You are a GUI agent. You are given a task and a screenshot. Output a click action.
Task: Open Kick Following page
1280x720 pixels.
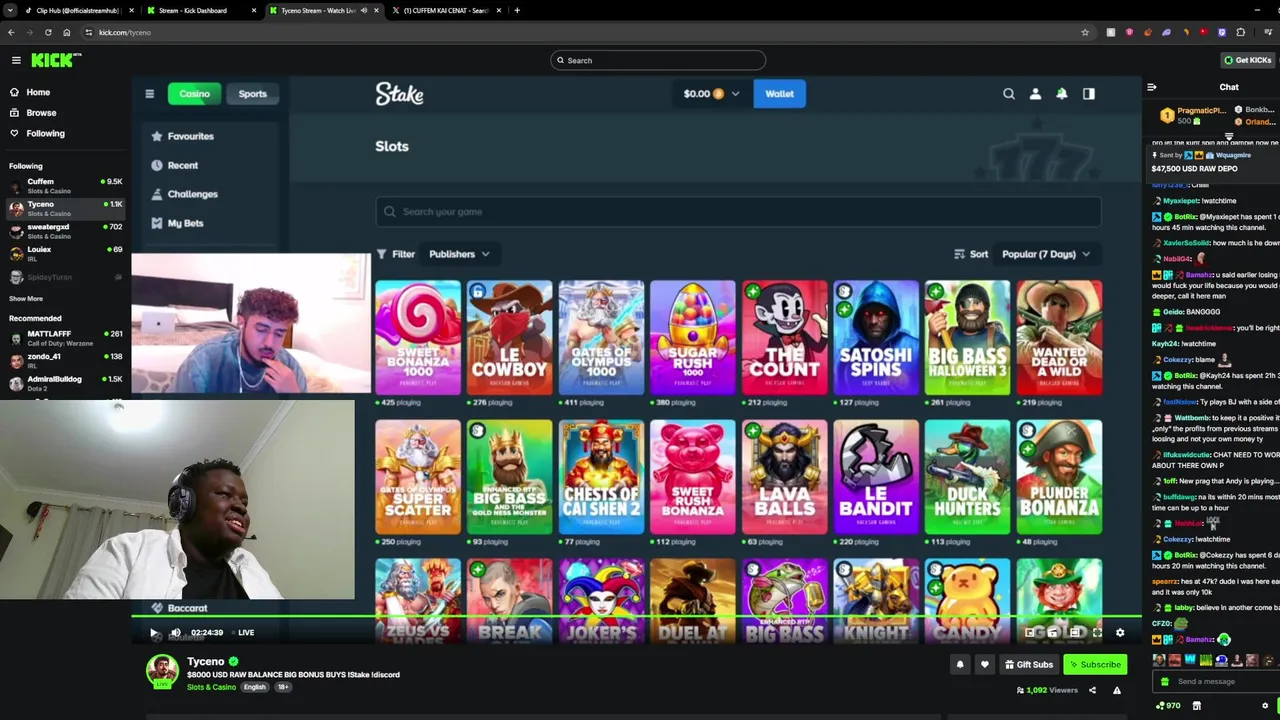(x=37, y=133)
